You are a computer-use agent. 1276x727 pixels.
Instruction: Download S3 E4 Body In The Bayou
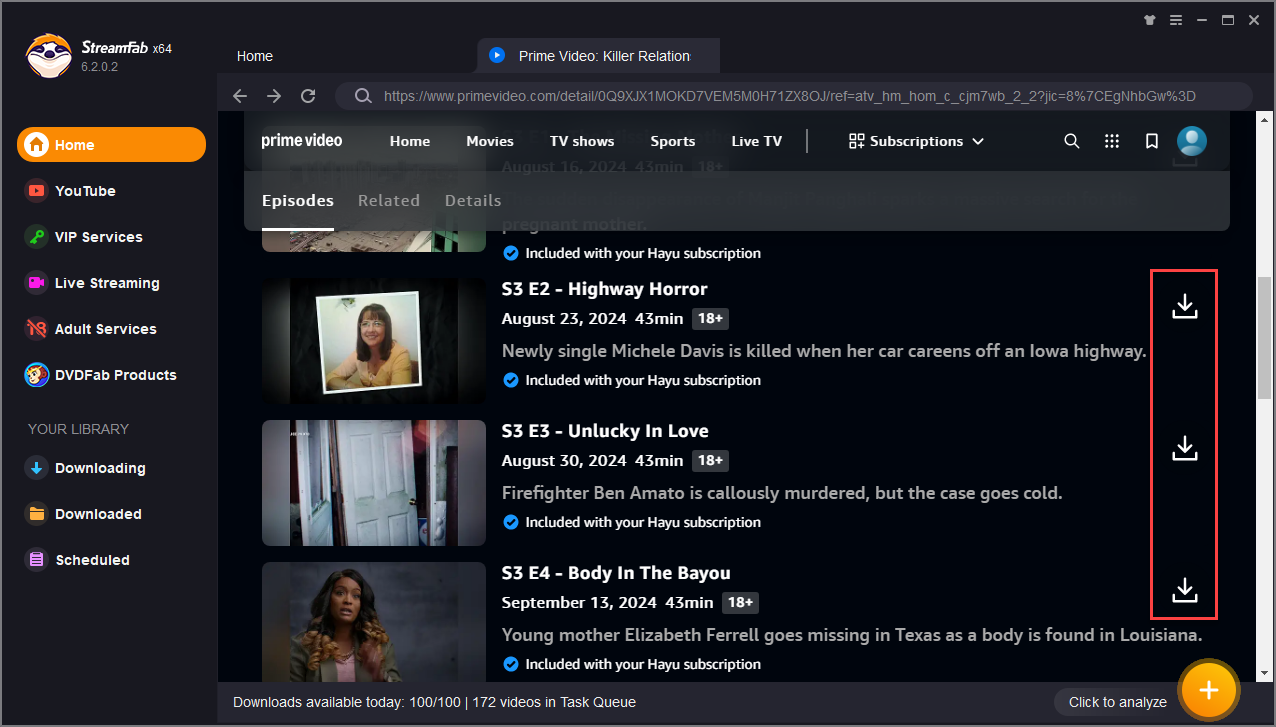(1184, 590)
